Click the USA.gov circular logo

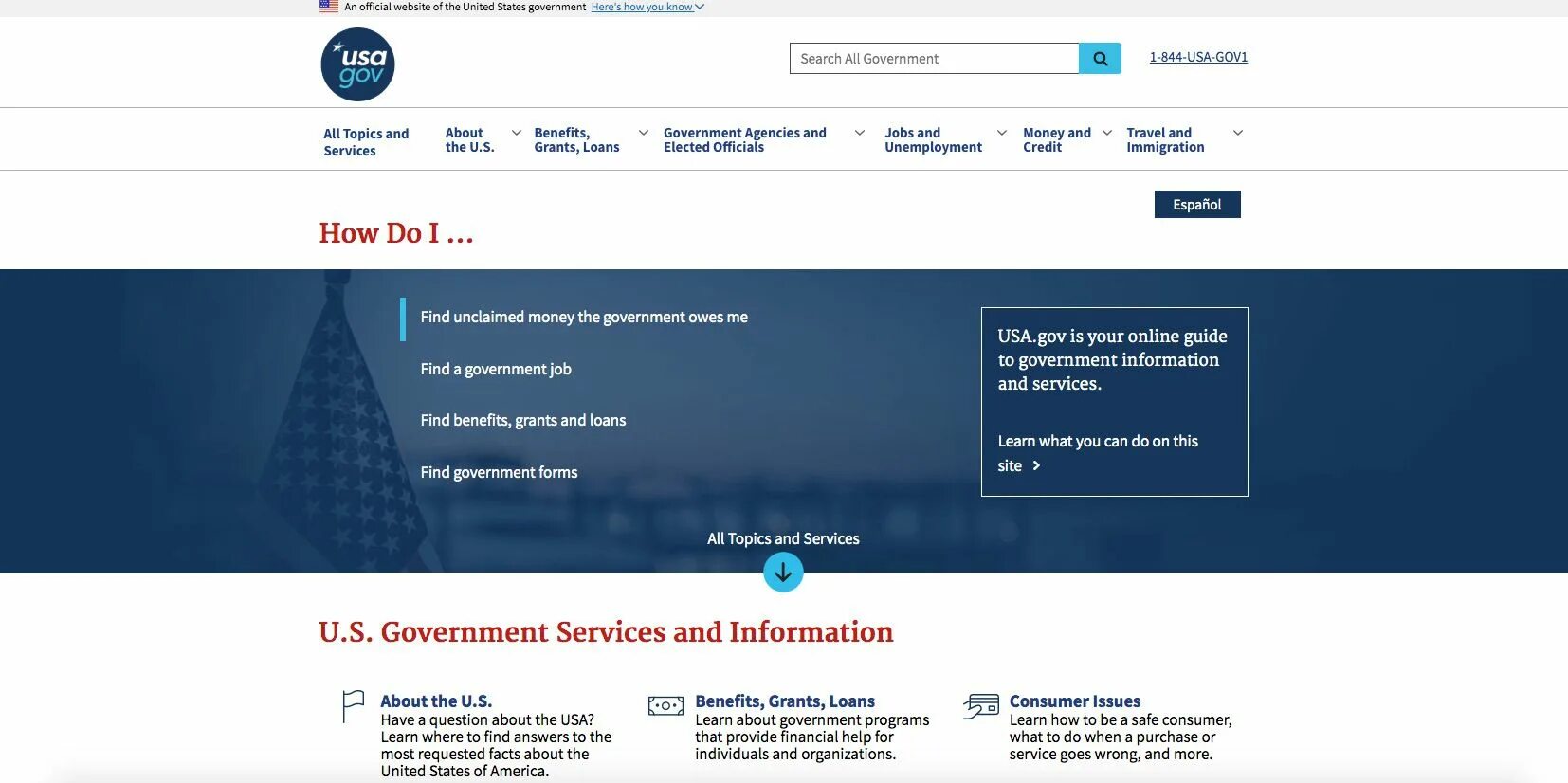click(x=357, y=64)
